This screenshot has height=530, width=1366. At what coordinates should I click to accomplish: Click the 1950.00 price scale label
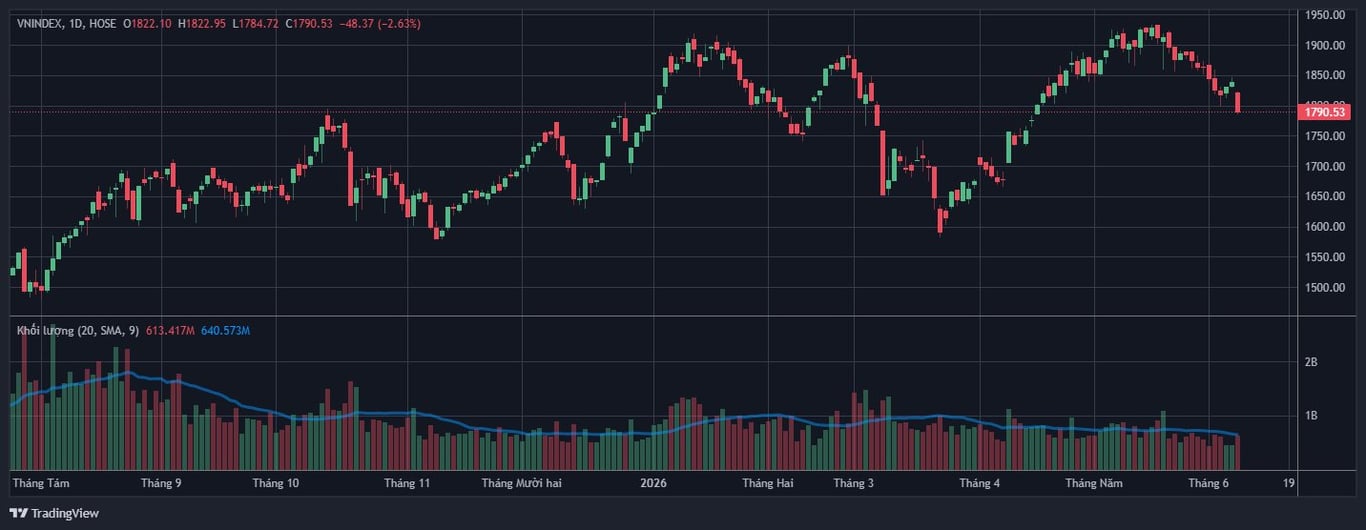pos(1324,15)
